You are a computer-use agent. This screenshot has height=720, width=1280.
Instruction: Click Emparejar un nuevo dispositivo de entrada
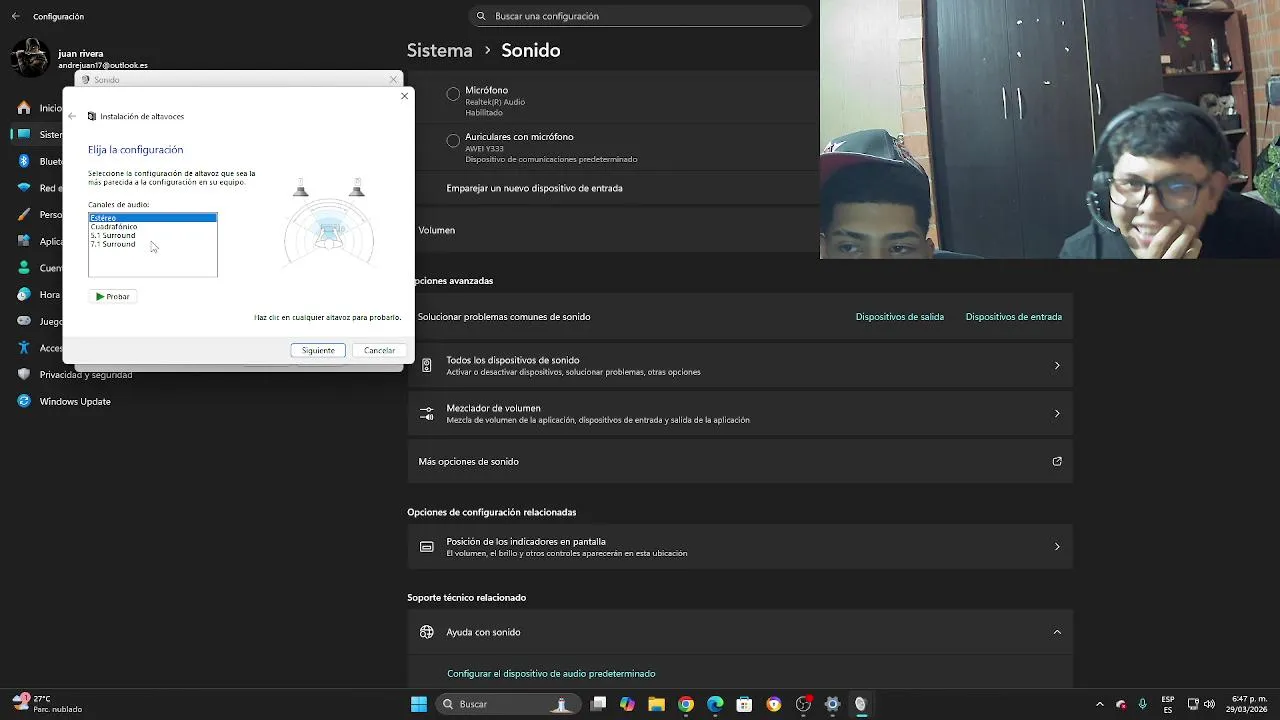coord(534,188)
